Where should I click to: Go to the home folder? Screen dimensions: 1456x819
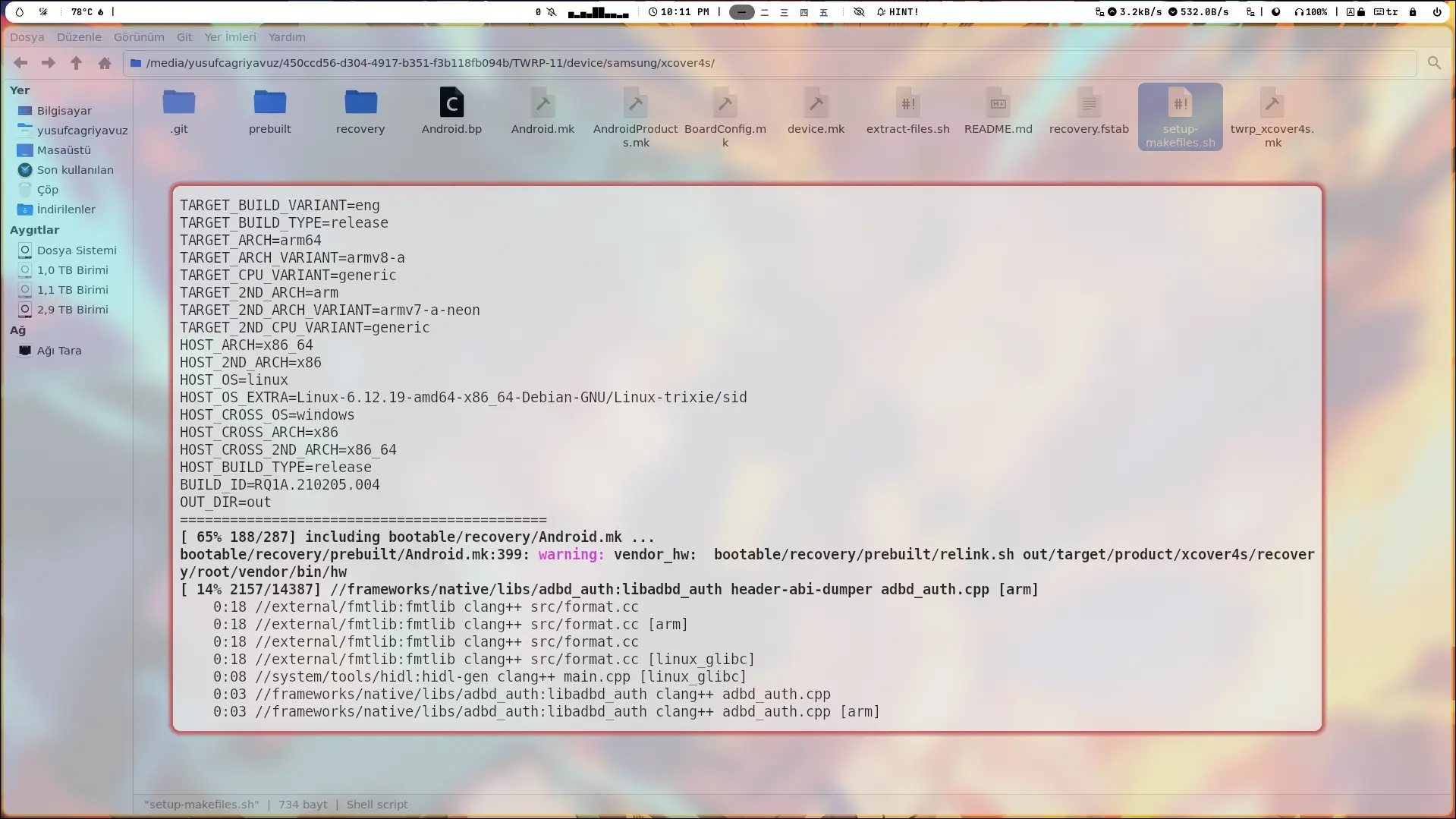coord(105,63)
